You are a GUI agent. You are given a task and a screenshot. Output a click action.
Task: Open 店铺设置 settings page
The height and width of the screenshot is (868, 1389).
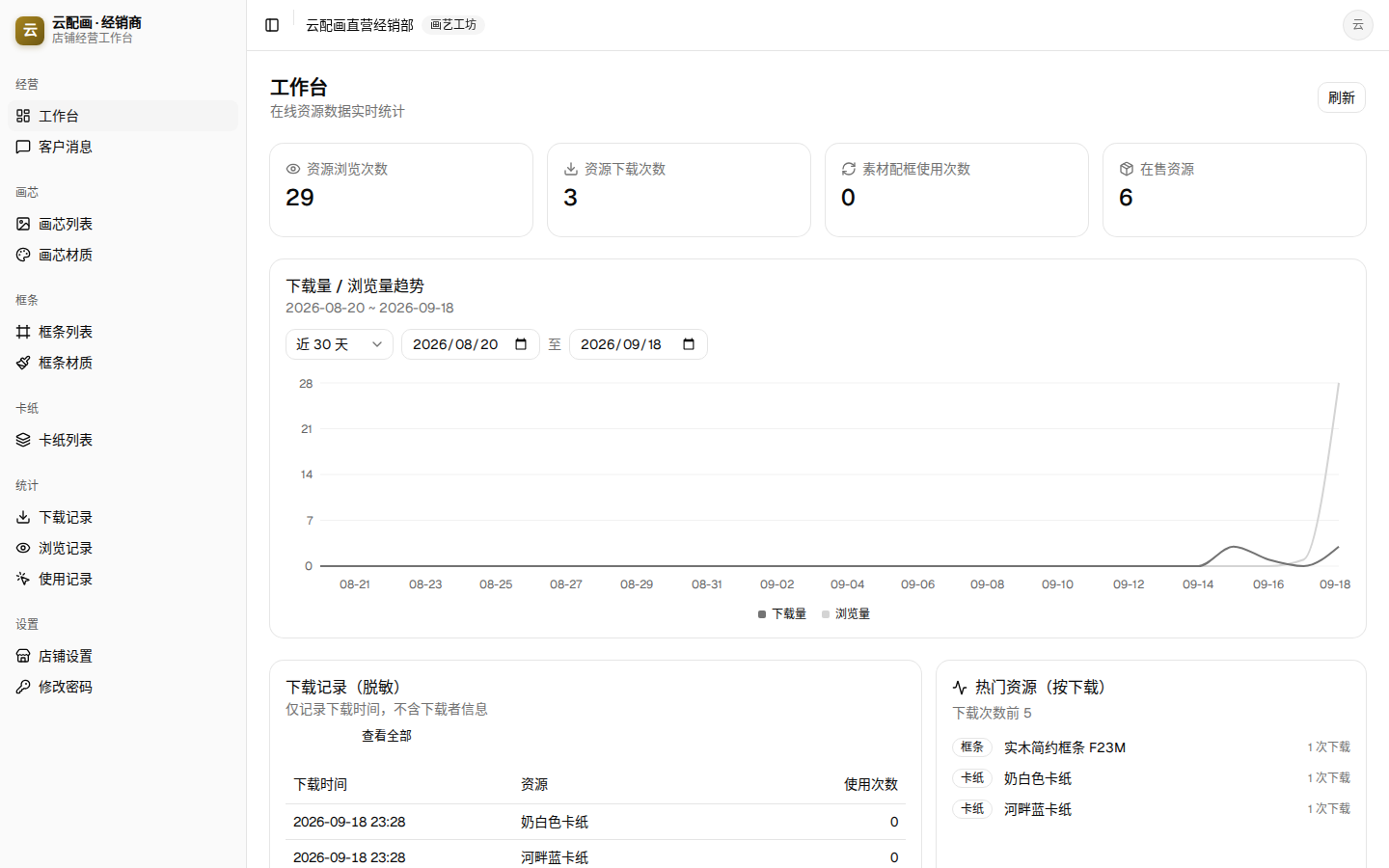[123, 656]
